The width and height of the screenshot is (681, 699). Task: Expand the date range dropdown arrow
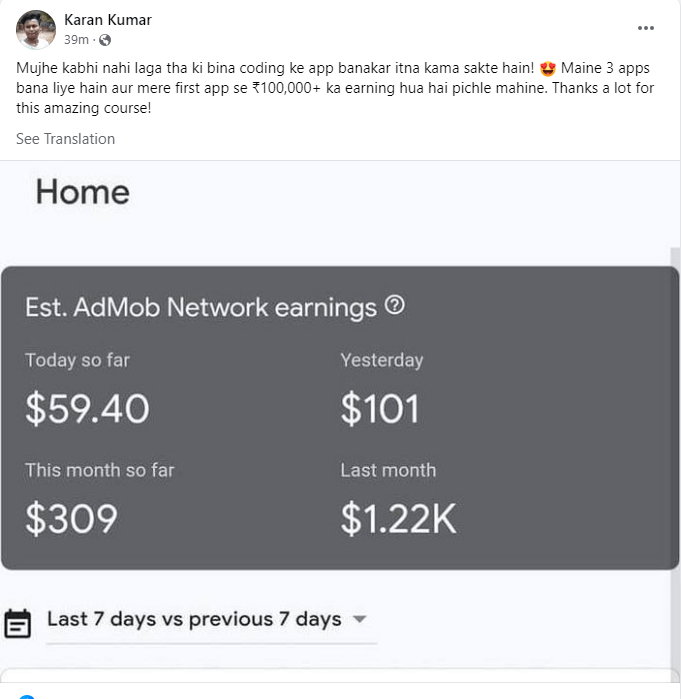click(360, 620)
